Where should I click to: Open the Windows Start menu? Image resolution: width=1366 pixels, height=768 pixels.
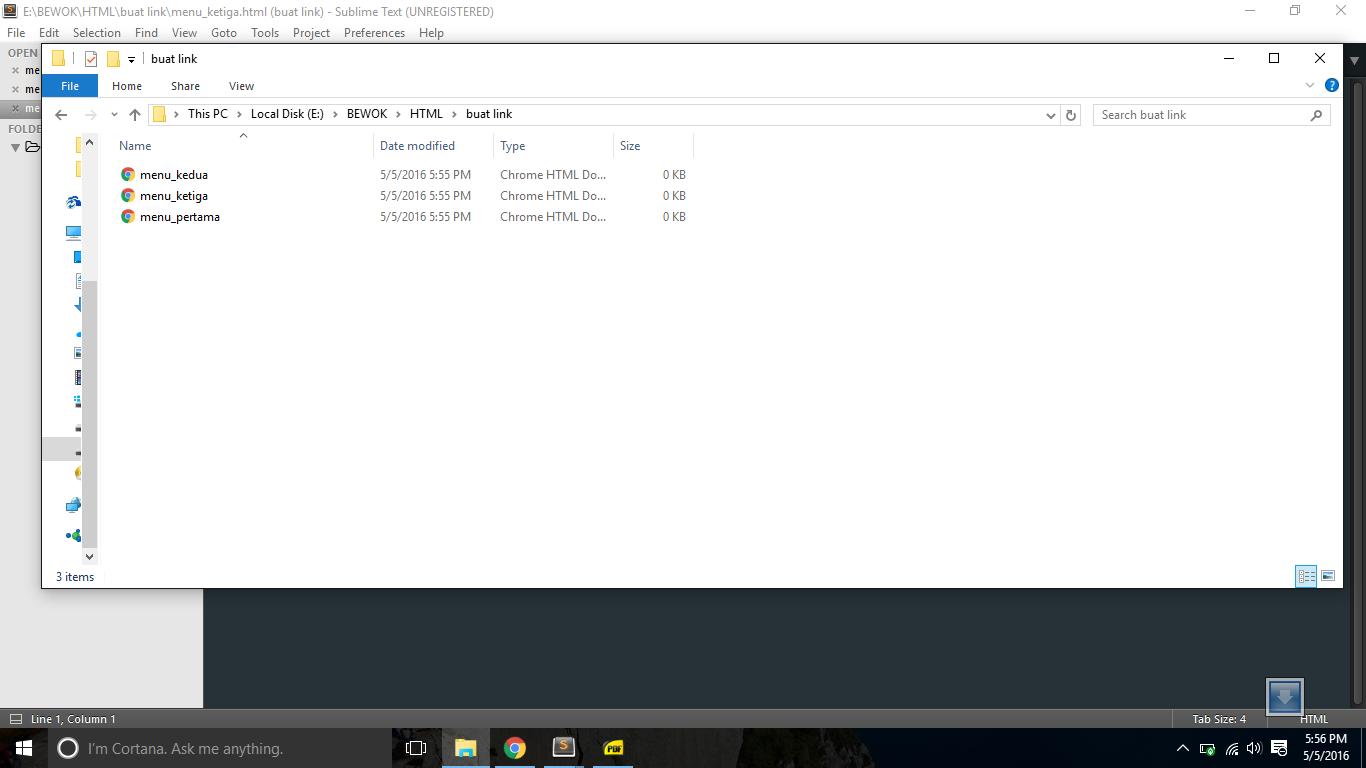[23, 748]
